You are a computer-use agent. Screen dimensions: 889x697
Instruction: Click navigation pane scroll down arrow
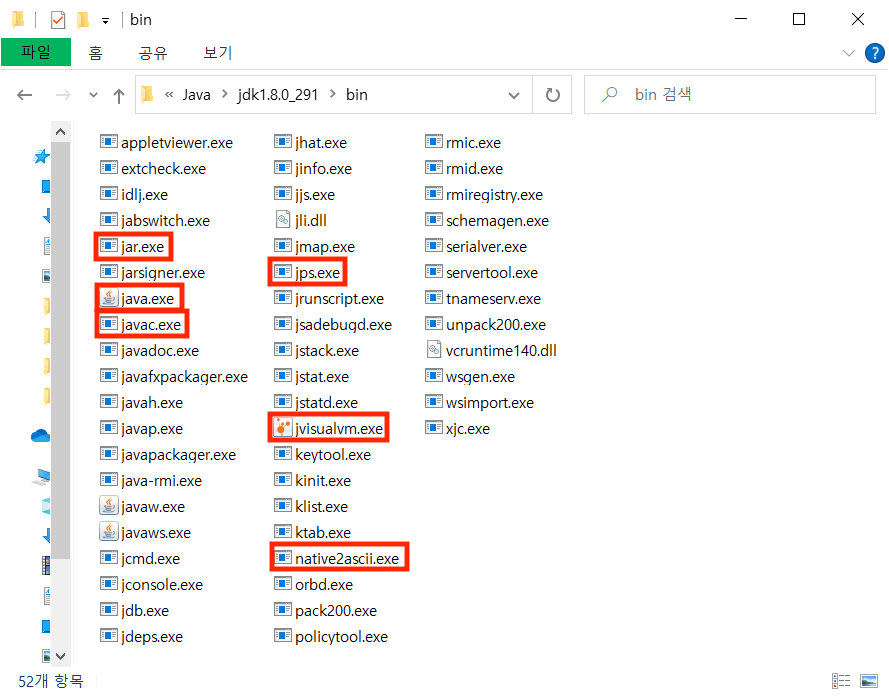tap(61, 656)
